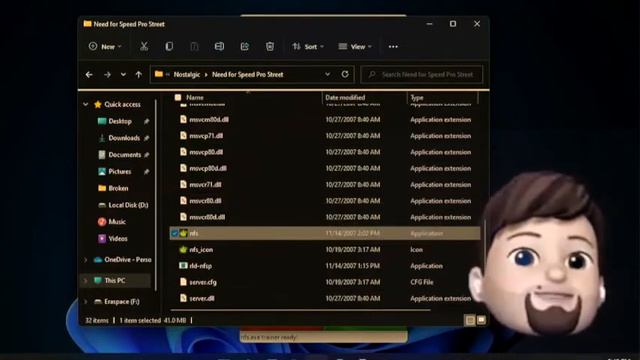Select This PC in navigation pane
Viewport: 640px width, 360px height.
[115, 280]
